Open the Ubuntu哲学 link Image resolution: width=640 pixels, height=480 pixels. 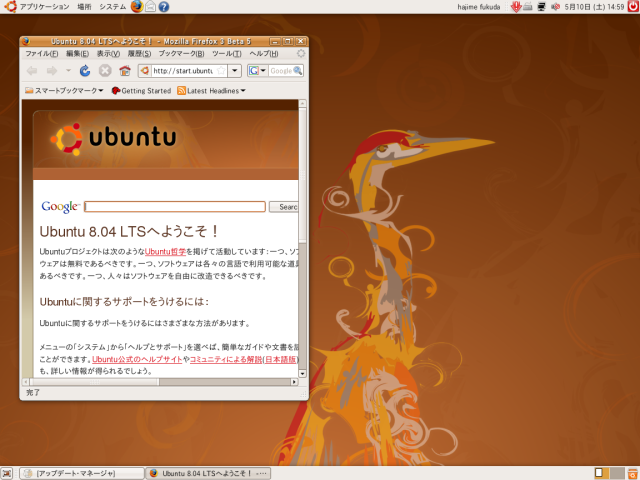click(165, 252)
